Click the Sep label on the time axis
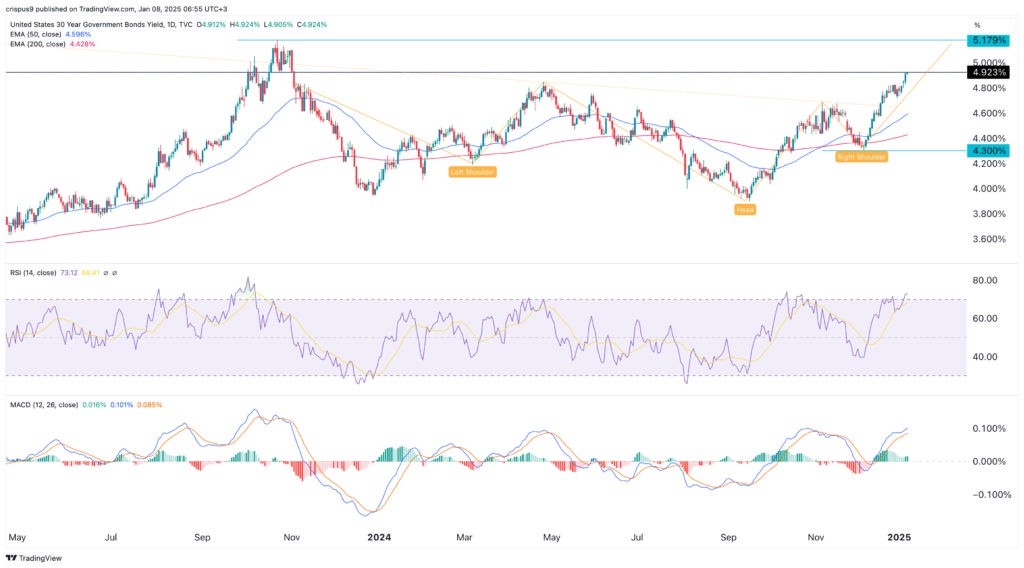 (x=203, y=536)
